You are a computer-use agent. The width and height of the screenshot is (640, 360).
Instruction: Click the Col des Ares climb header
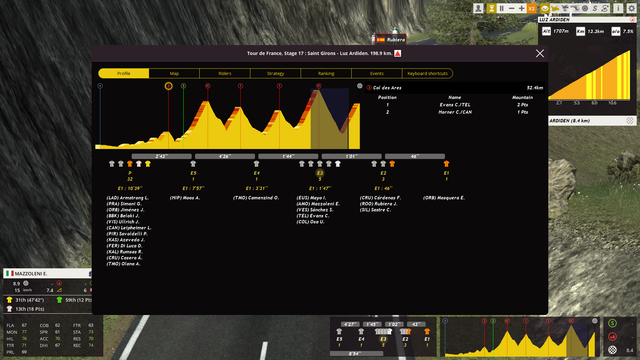(x=455, y=88)
